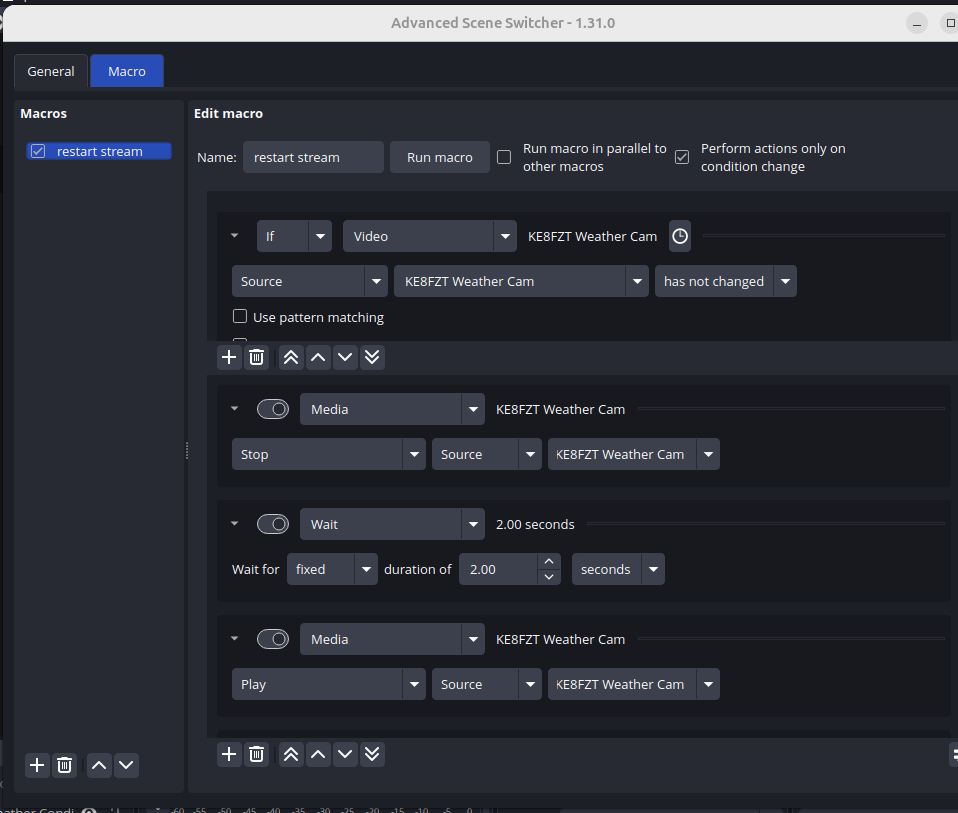Viewport: 958px width, 813px height.
Task: Open the 'has not changed' condition dropdown
Action: coord(725,281)
